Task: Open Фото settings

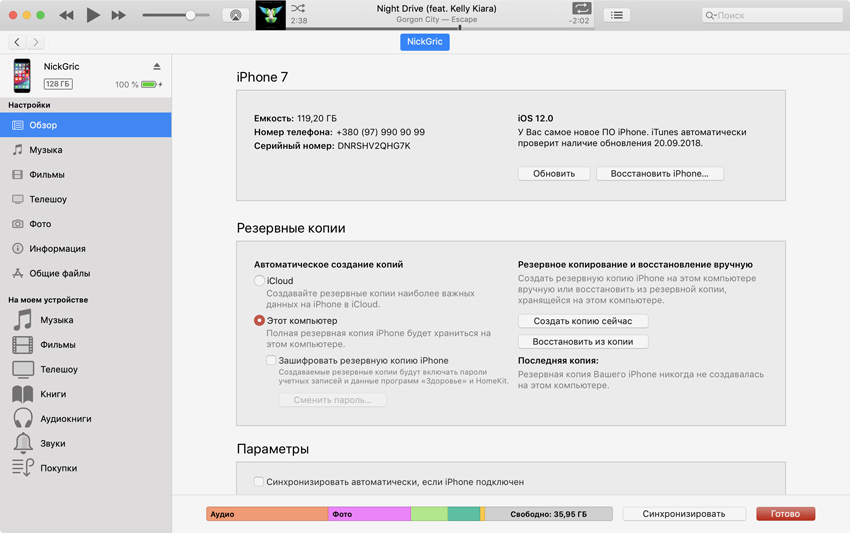Action: coord(86,224)
